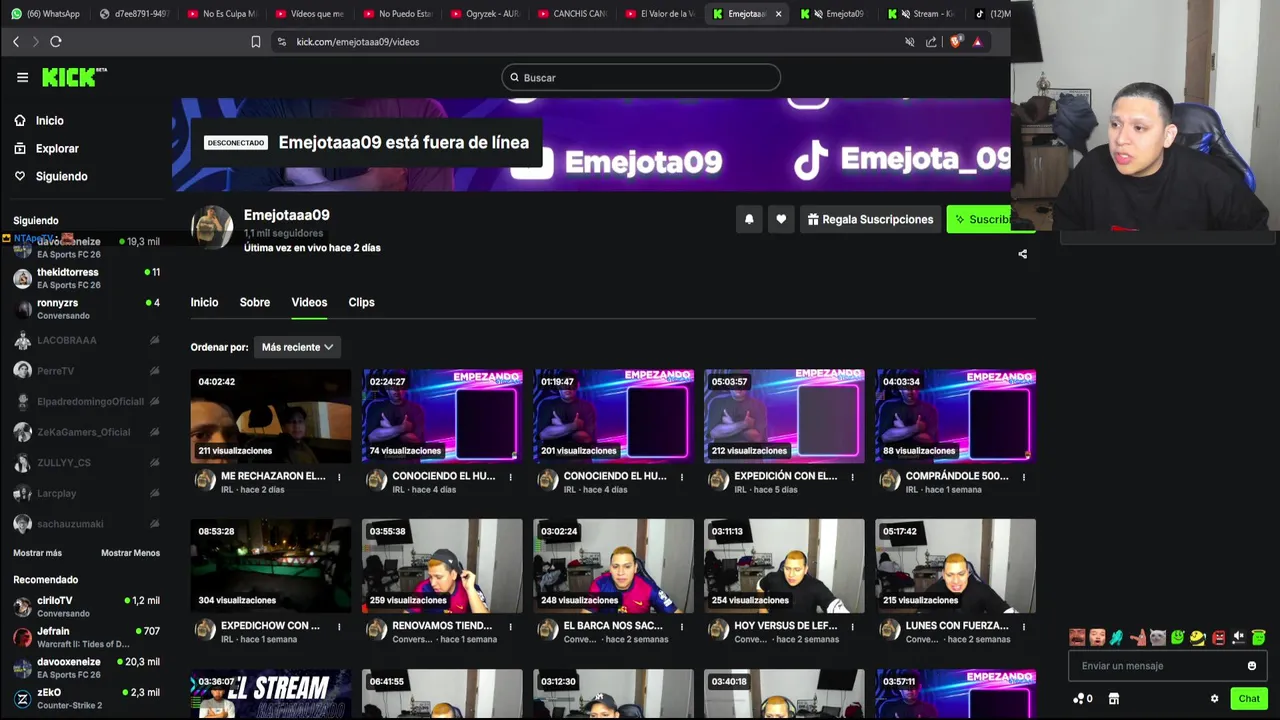Screen dimensions: 1280x720
Task: Open options for EL BARCA NOS SAC video
Action: pyautogui.click(x=682, y=627)
